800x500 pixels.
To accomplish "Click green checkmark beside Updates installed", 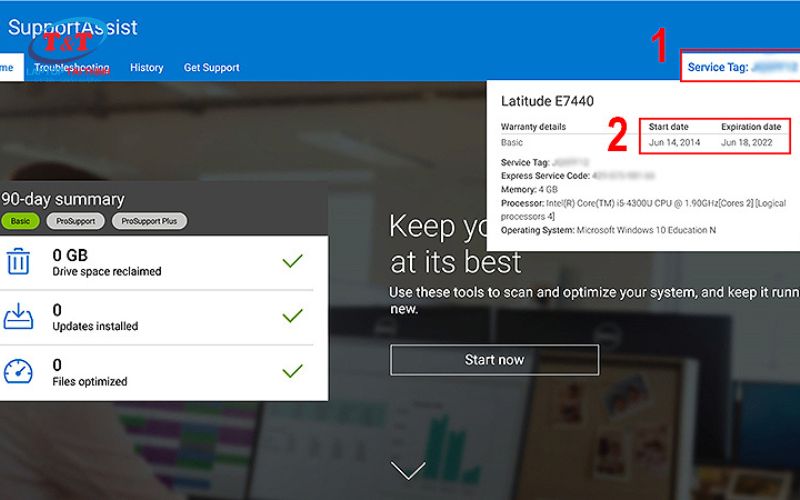I will pos(292,316).
